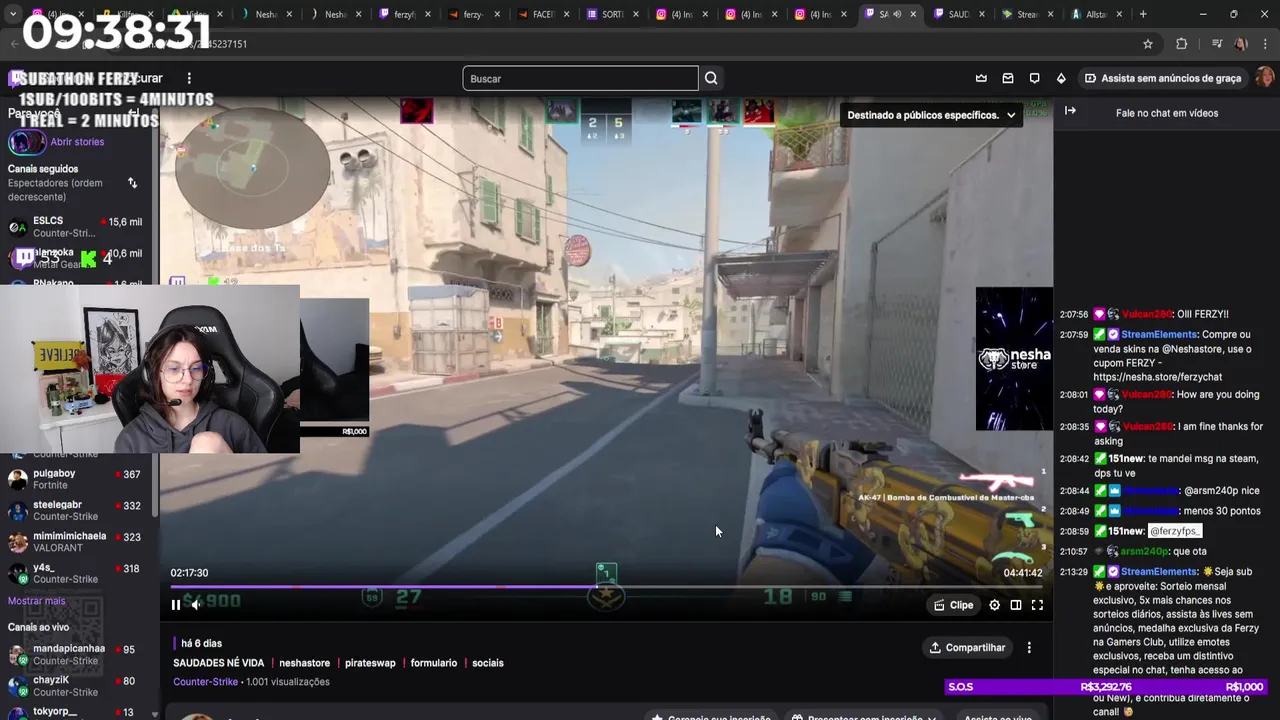
Task: Open the chayzIK live channel
Action: pos(78,686)
